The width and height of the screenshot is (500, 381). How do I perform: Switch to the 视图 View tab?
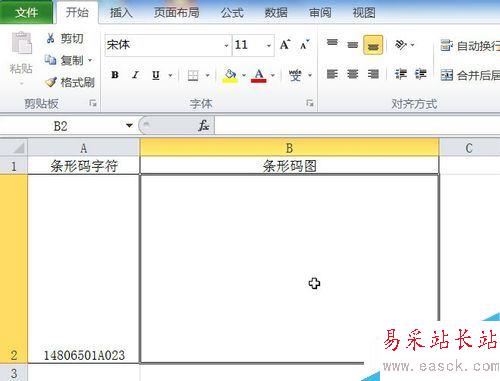coord(364,13)
